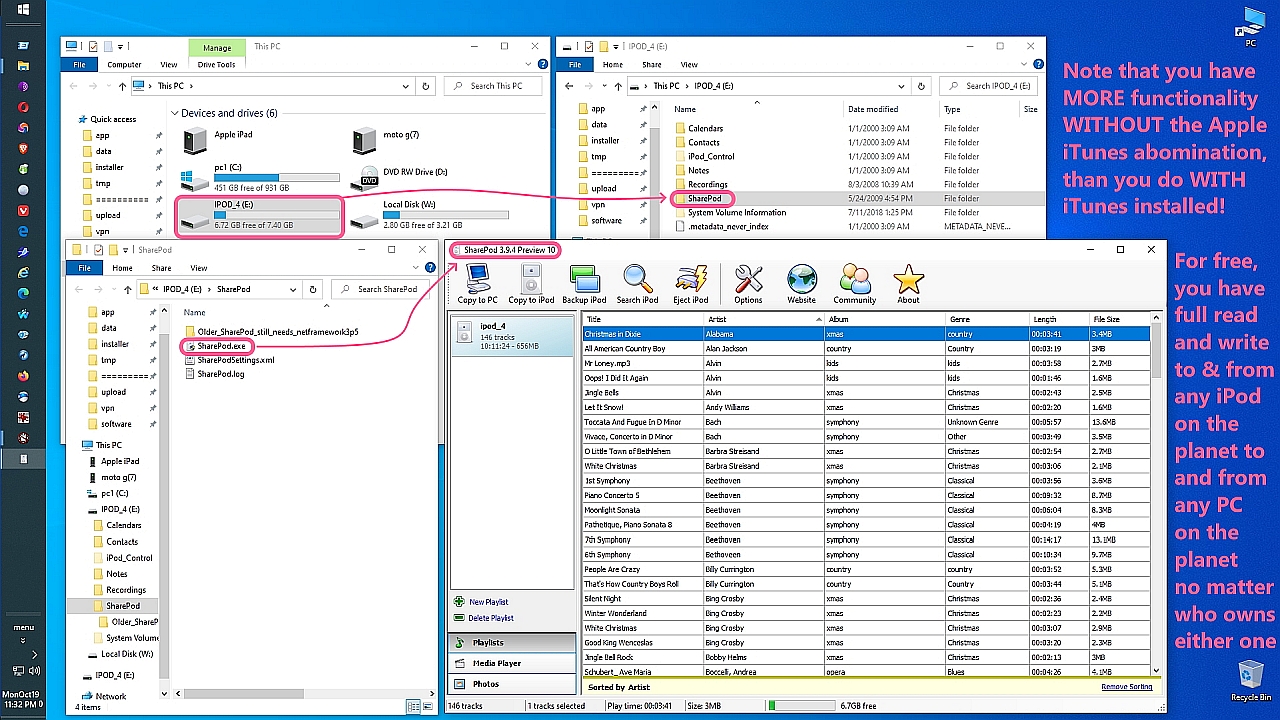
Task: Open File menu in IPOD_4 (E:) window
Action: 575,64
